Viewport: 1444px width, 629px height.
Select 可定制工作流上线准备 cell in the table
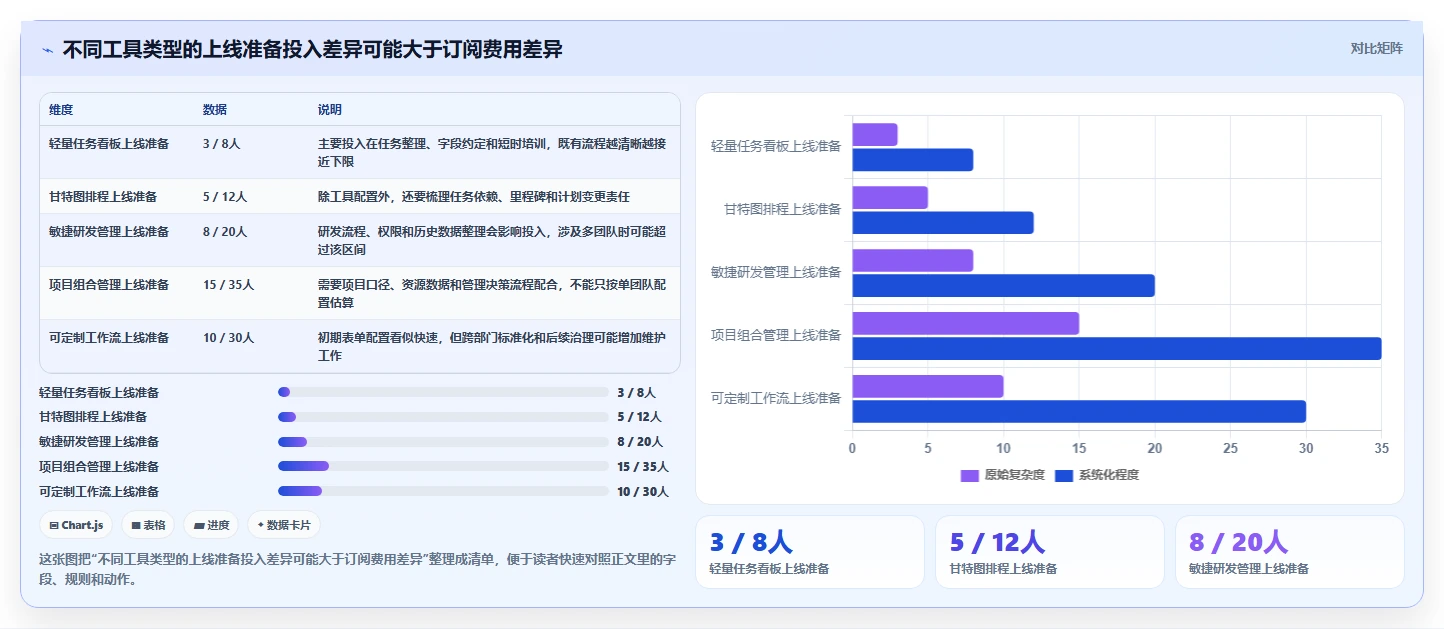coord(109,338)
